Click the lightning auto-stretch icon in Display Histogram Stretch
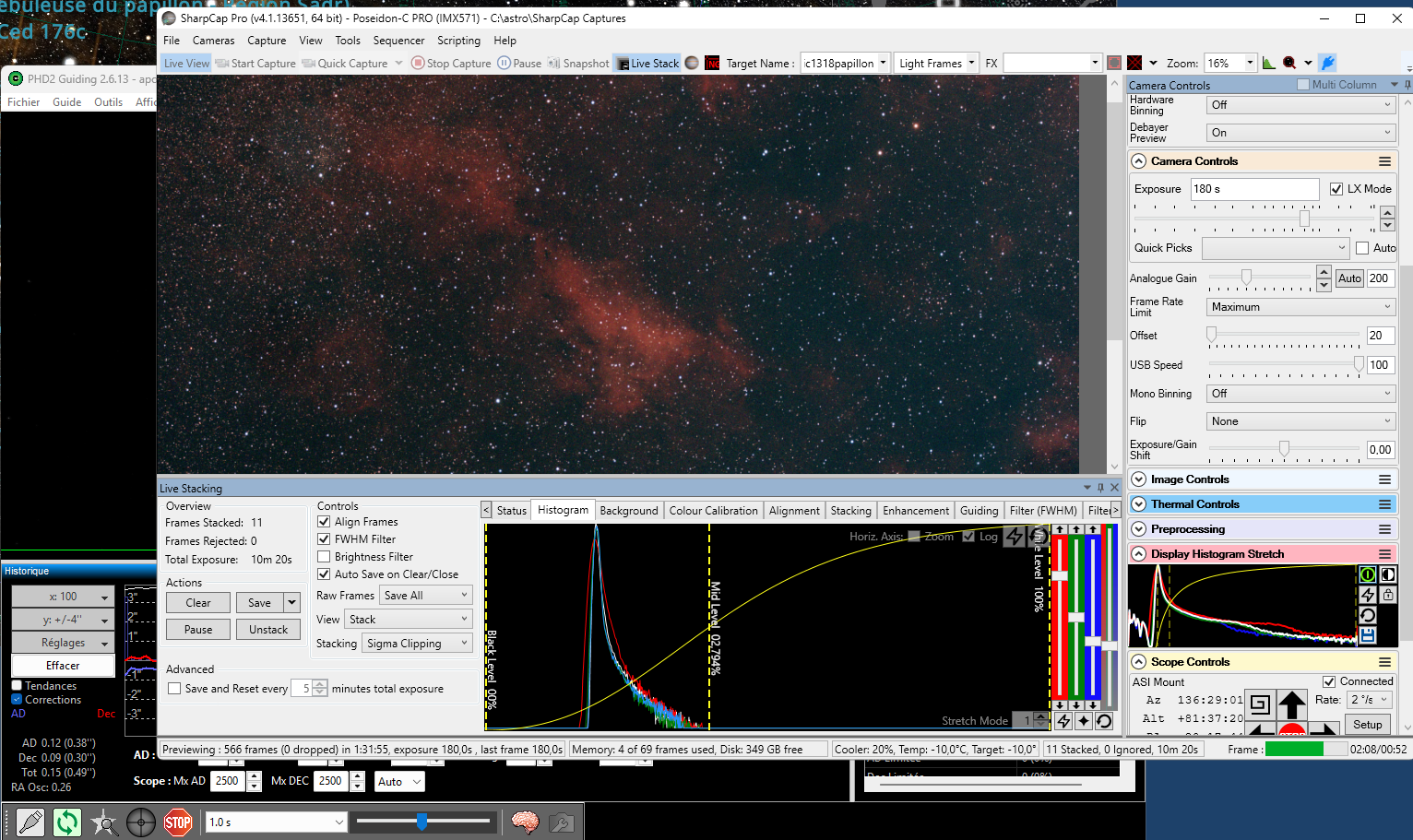This screenshot has height=840, width=1413. tap(1368, 596)
